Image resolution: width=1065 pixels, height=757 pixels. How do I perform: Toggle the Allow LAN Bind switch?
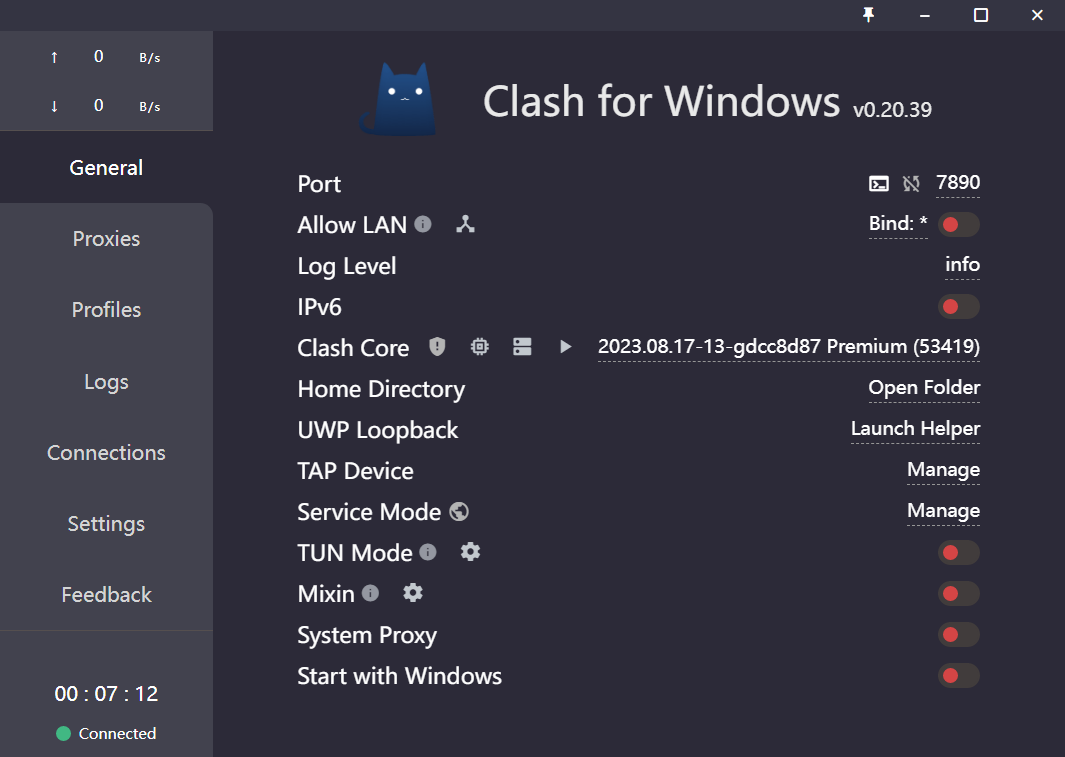tap(958, 224)
